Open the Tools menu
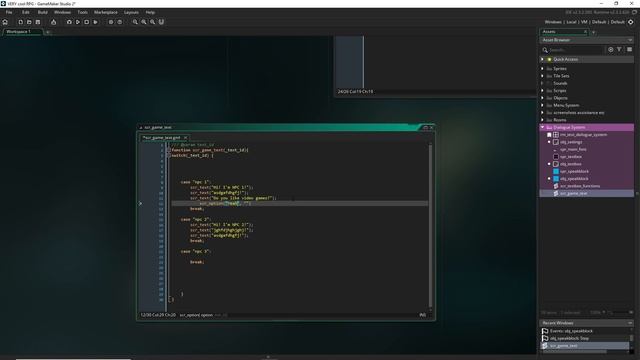 point(82,12)
